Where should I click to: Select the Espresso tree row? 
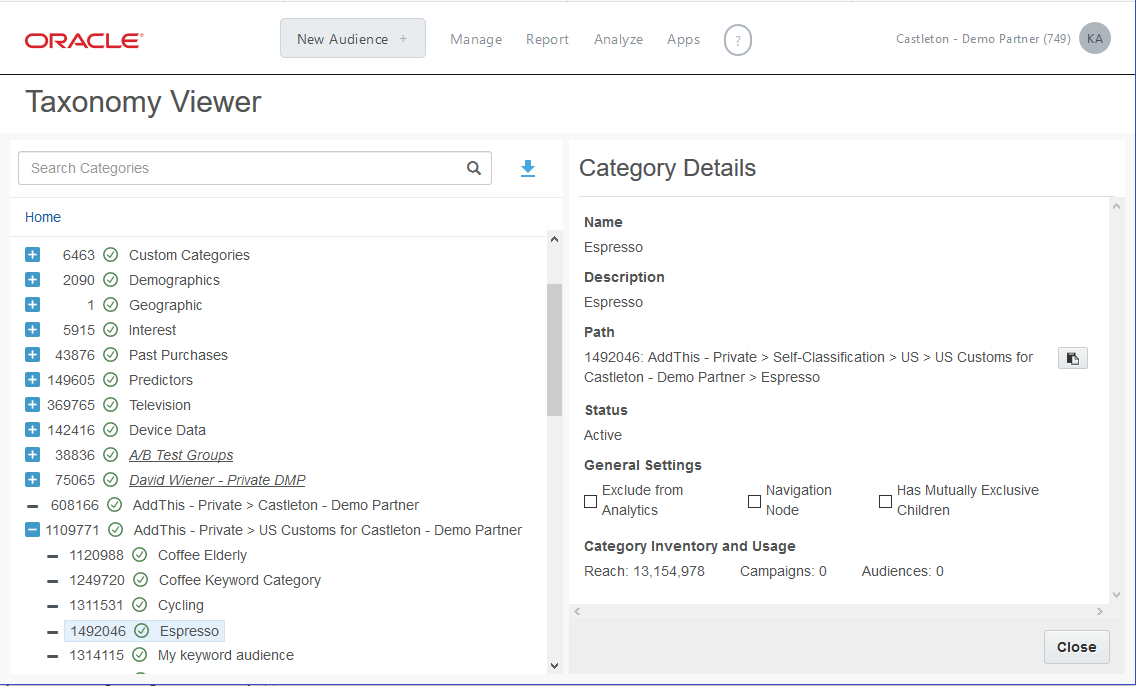145,631
